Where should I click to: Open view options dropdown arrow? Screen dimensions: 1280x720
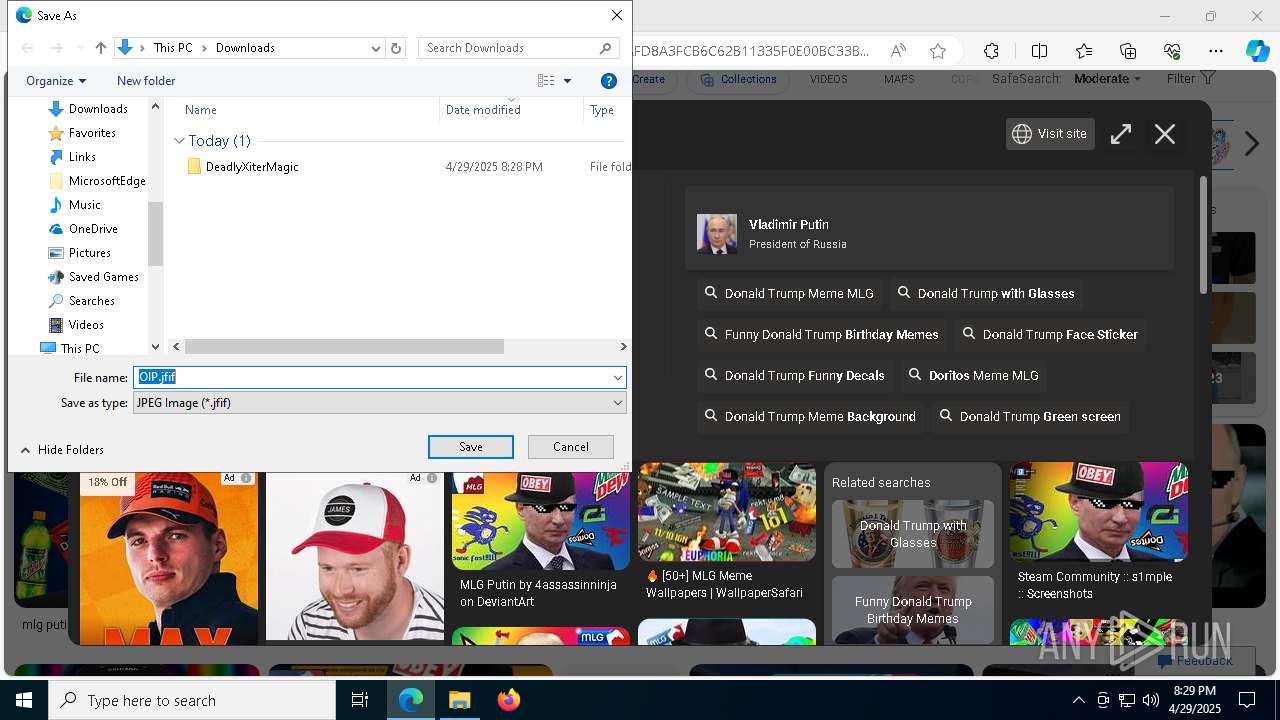point(568,81)
